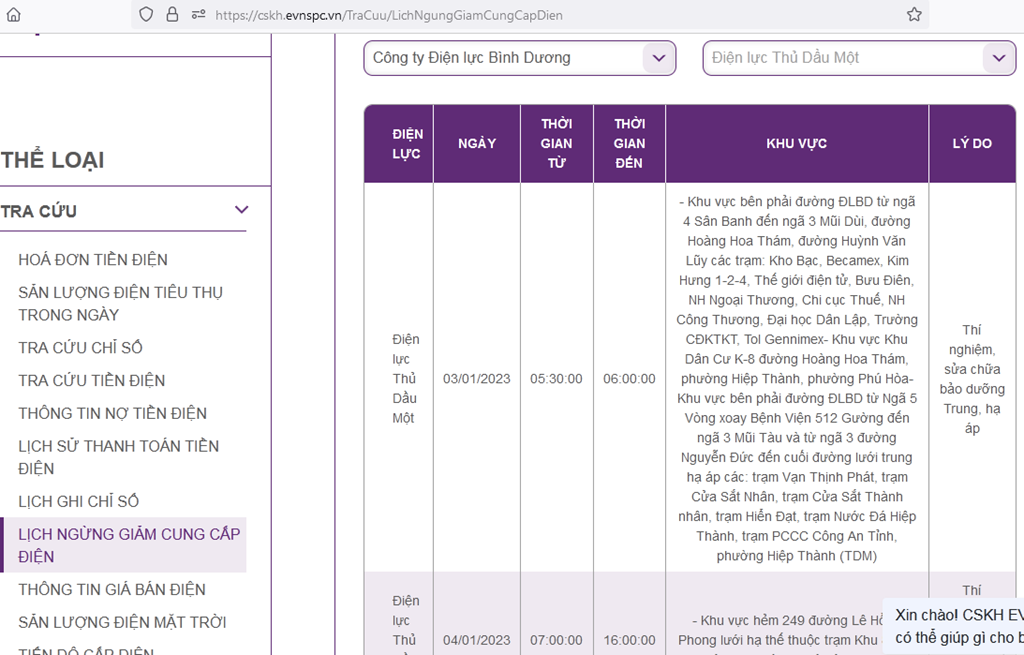This screenshot has height=655, width=1024.
Task: Click the area description starting Khu vực bên phải đường ĐLBD
Action: pyautogui.click(x=797, y=379)
